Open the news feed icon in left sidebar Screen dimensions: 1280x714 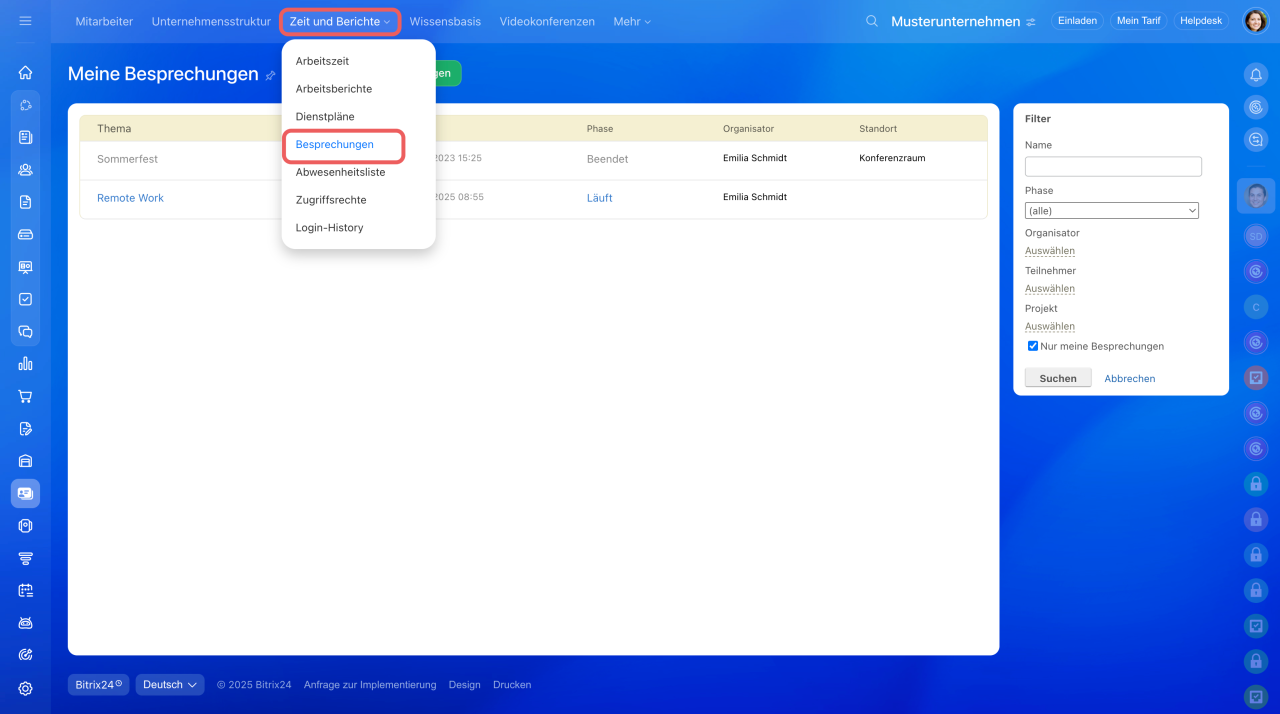(25, 137)
